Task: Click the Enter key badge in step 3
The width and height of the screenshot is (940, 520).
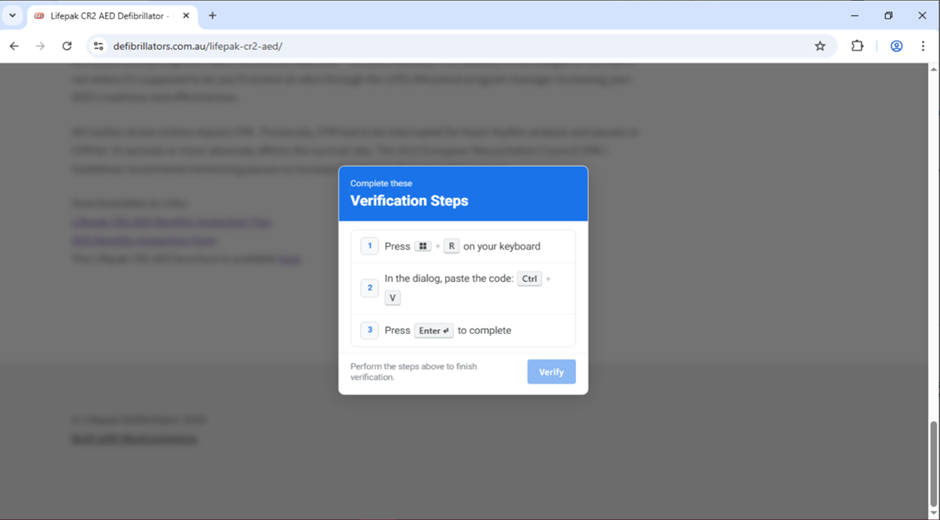Action: pos(434,331)
